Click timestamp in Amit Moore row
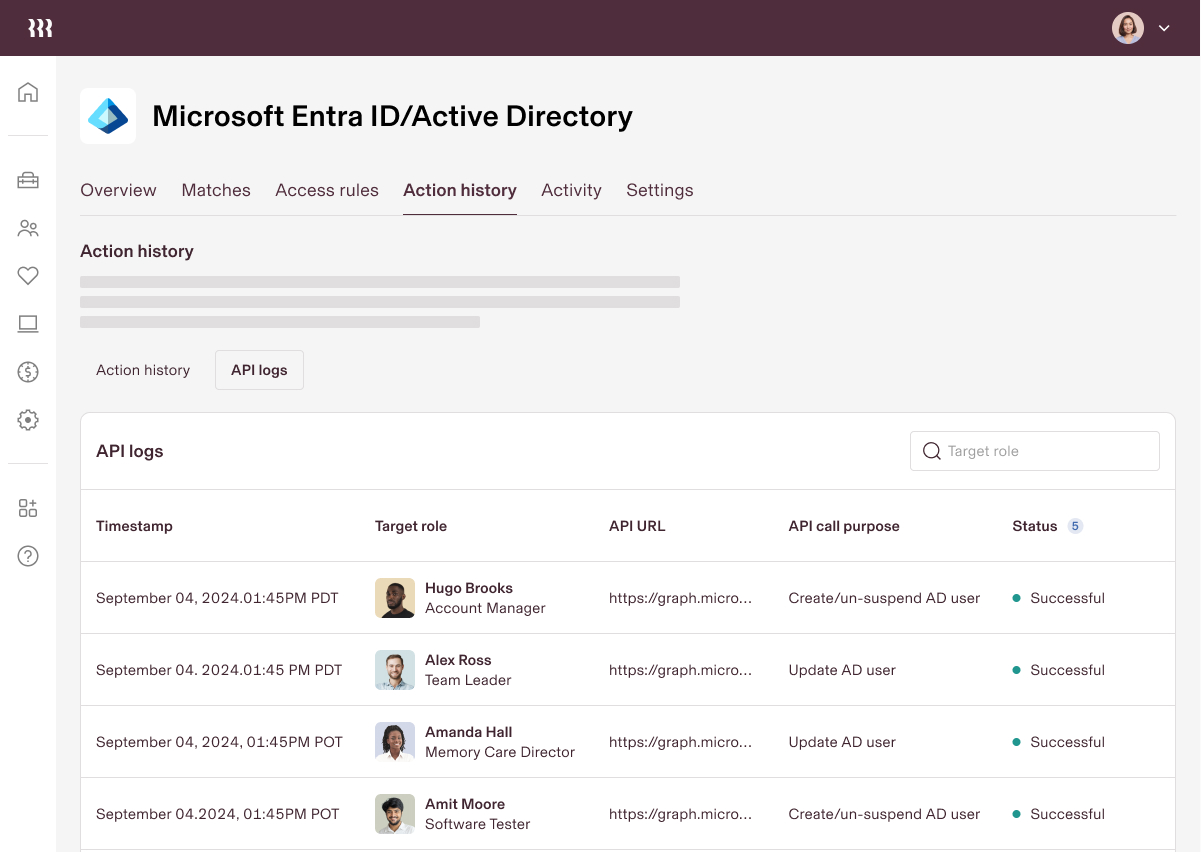 pyautogui.click(x=218, y=814)
